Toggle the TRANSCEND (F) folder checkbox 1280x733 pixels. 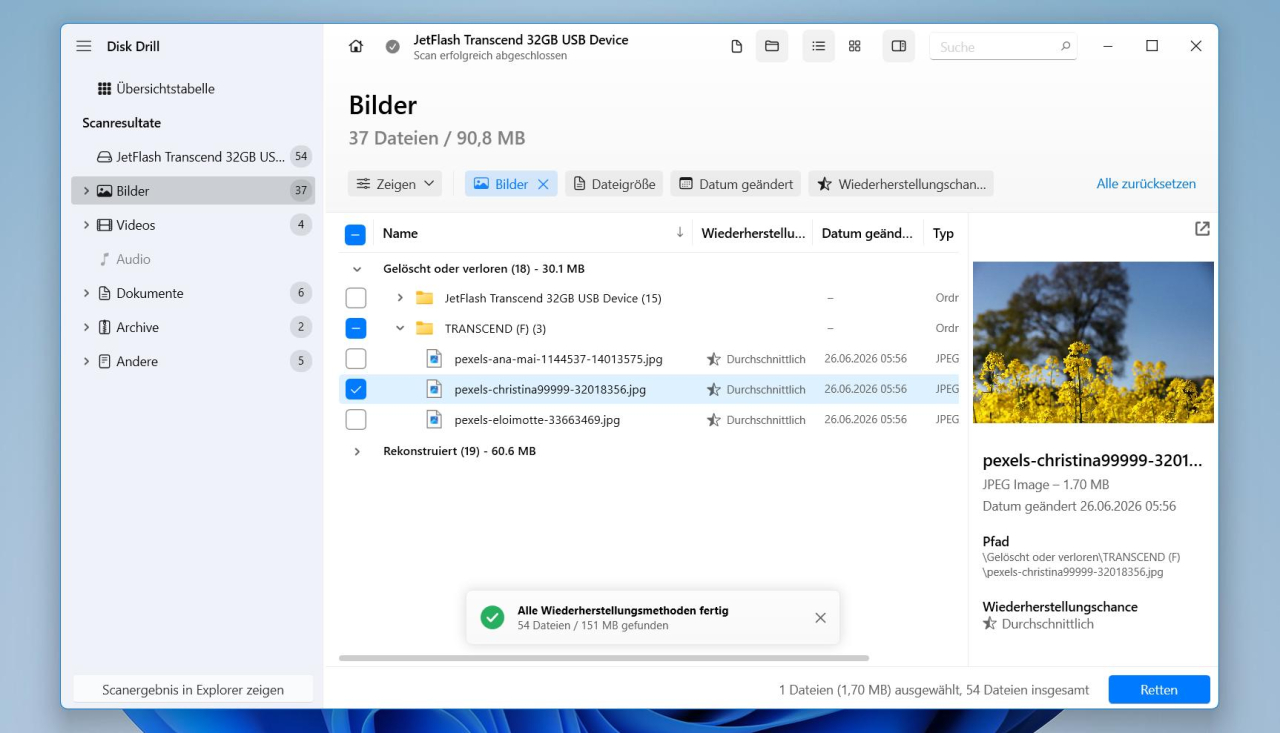click(x=355, y=328)
